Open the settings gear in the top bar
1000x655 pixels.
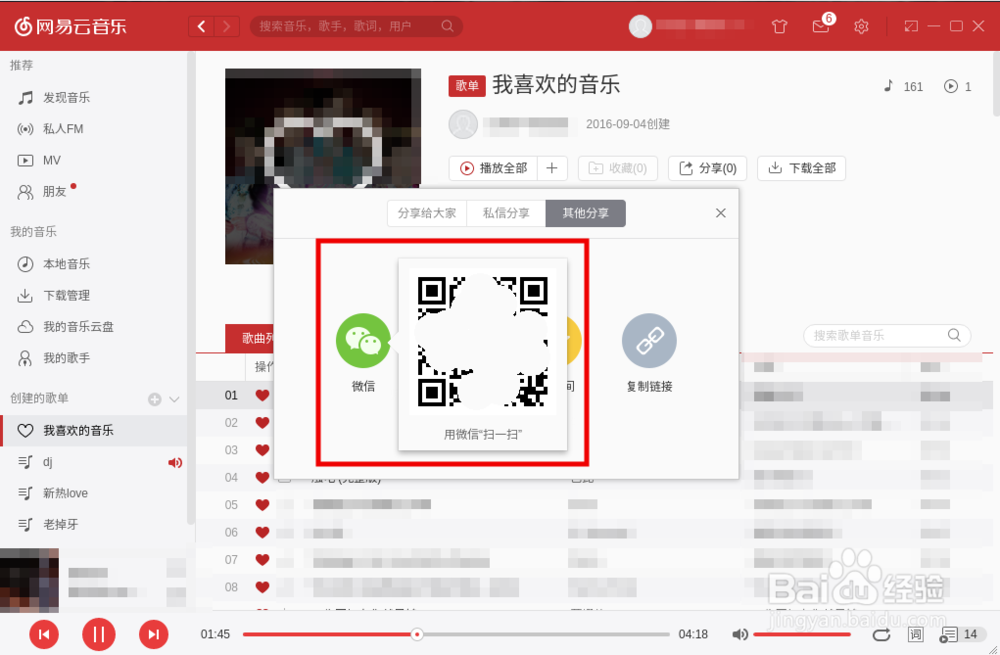pos(861,26)
